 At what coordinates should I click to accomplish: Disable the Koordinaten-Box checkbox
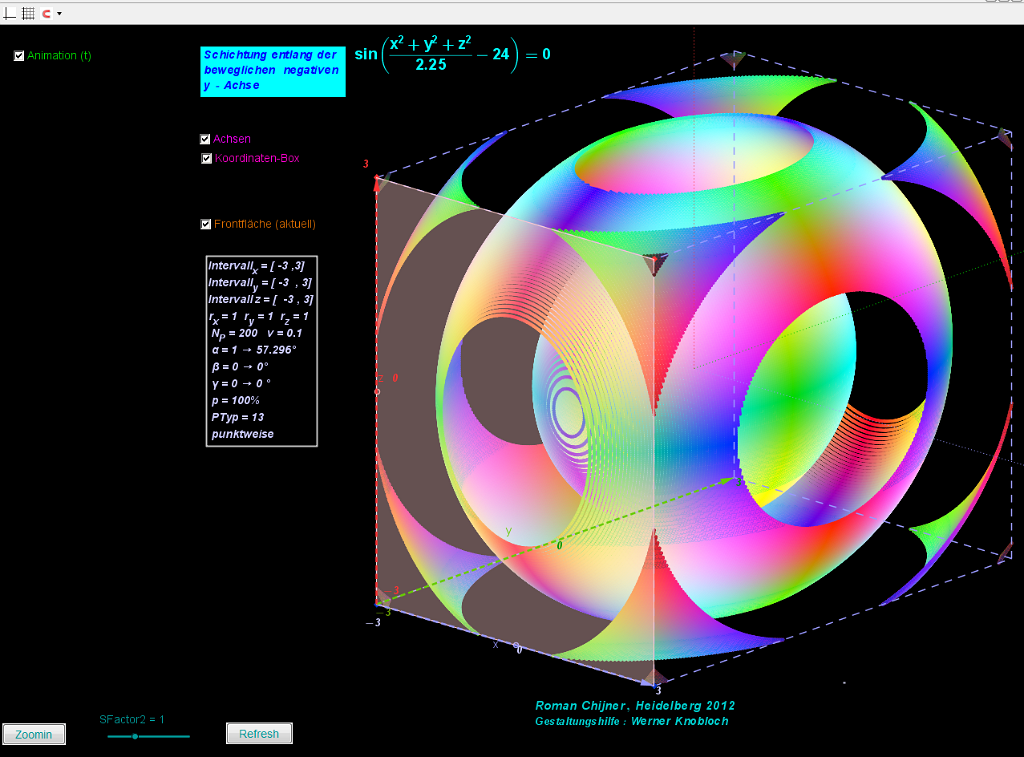click(x=206, y=158)
